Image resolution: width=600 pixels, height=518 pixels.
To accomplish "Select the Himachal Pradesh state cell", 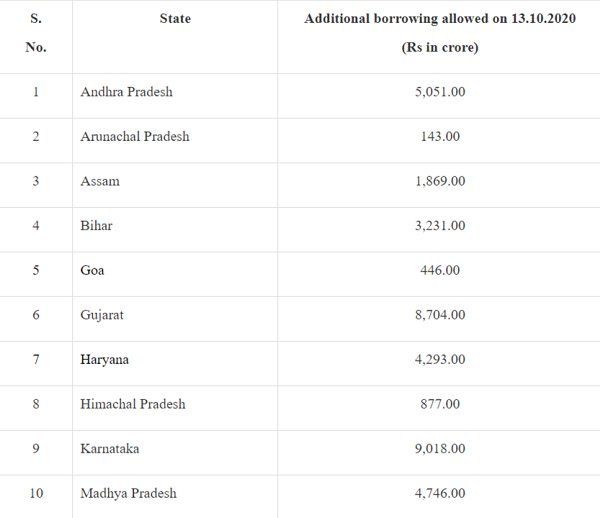I will pyautogui.click(x=132, y=404).
